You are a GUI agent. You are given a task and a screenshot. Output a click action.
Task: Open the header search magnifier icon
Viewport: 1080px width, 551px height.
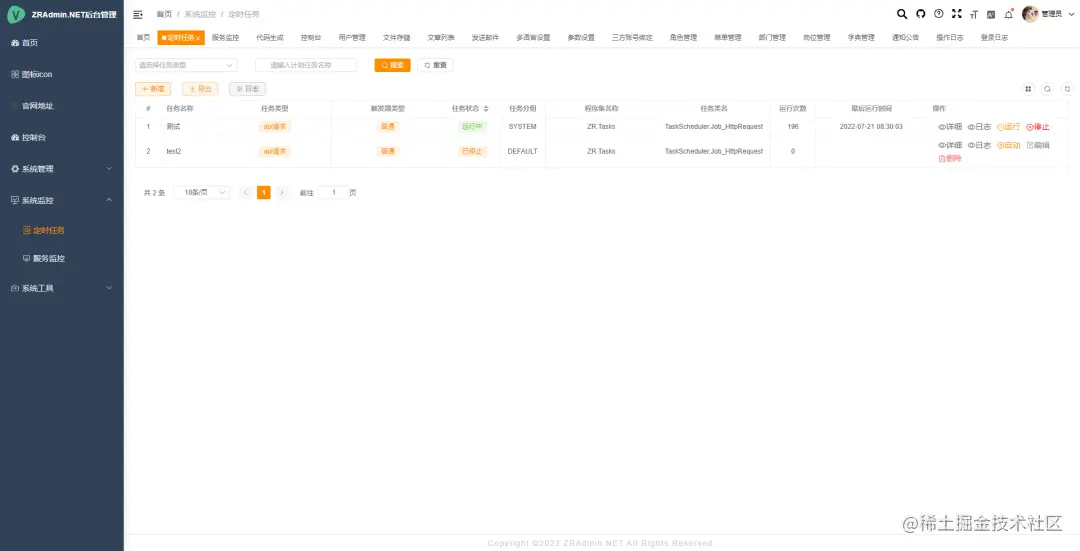[902, 14]
